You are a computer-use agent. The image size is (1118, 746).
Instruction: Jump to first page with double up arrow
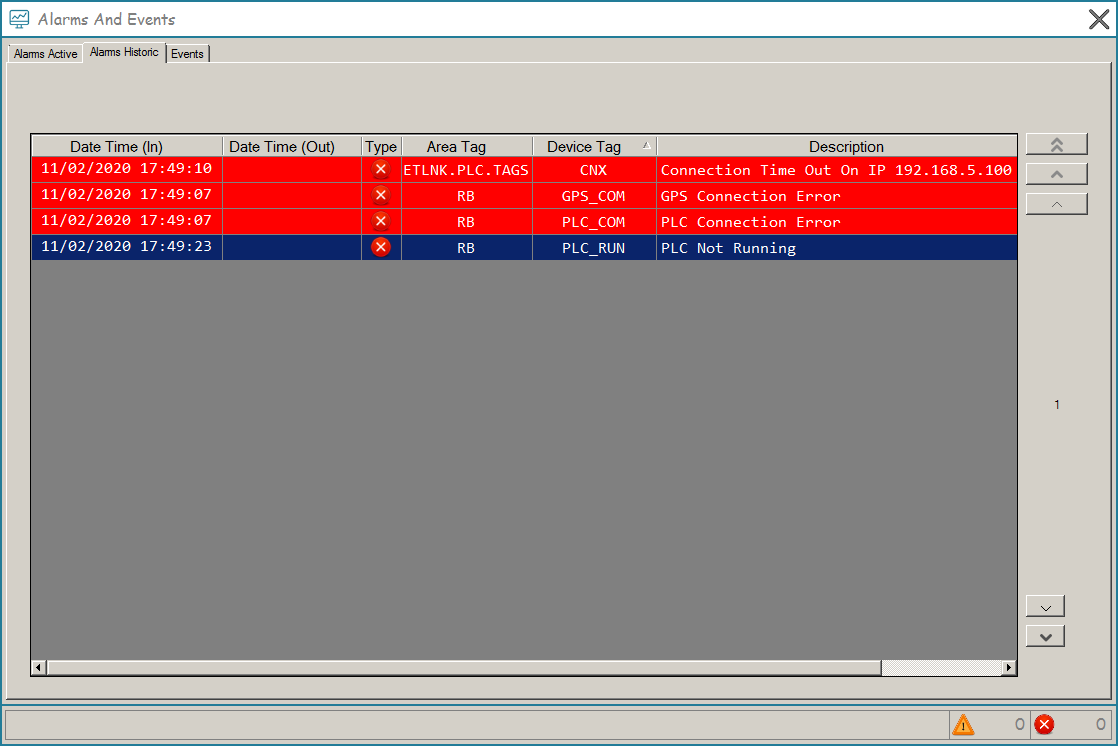pos(1057,144)
